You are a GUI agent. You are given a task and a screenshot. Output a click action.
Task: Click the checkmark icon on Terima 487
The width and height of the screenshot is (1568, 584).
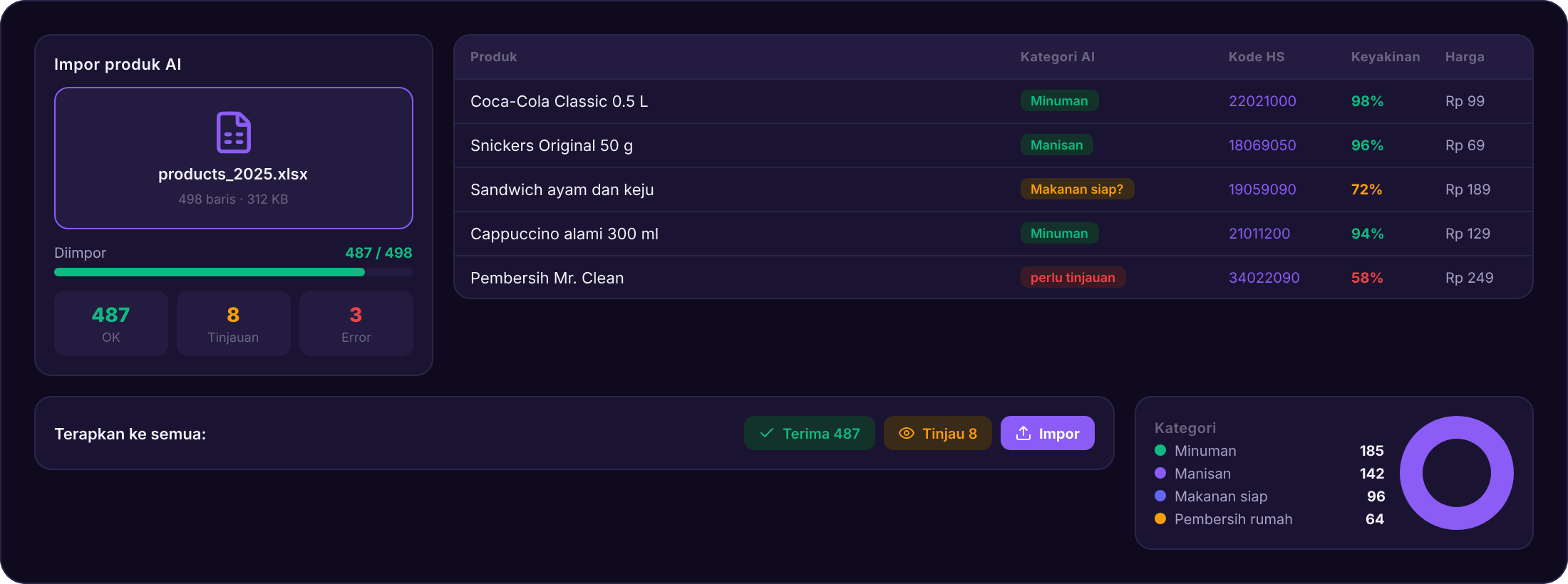pos(767,433)
